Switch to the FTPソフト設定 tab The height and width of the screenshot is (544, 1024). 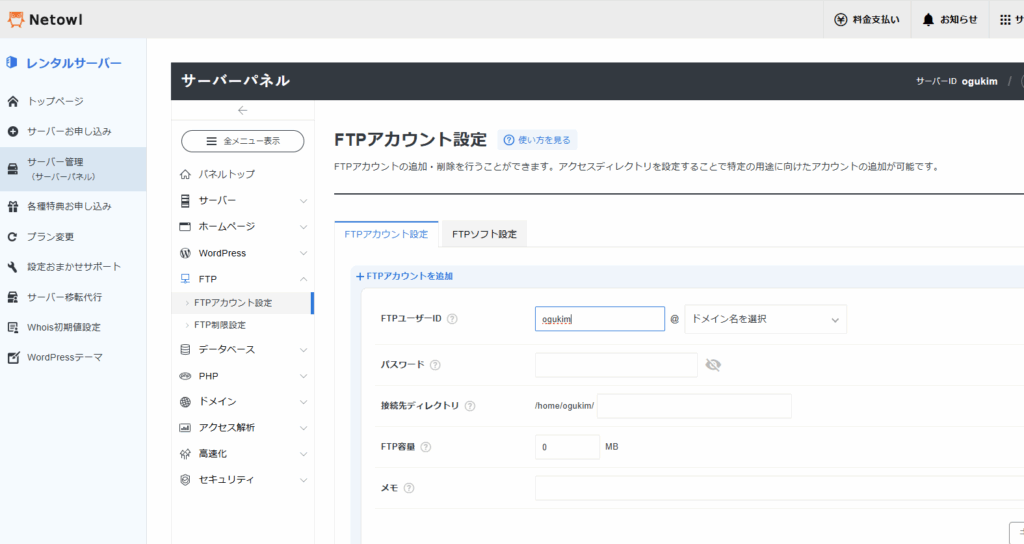(484, 234)
